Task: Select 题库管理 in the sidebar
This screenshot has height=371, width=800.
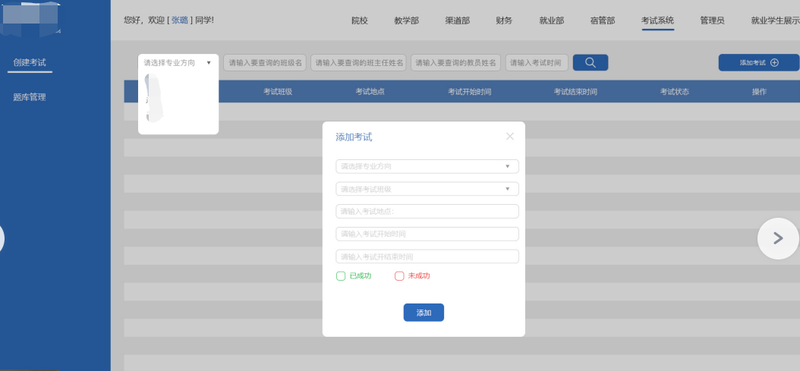Action: point(30,97)
